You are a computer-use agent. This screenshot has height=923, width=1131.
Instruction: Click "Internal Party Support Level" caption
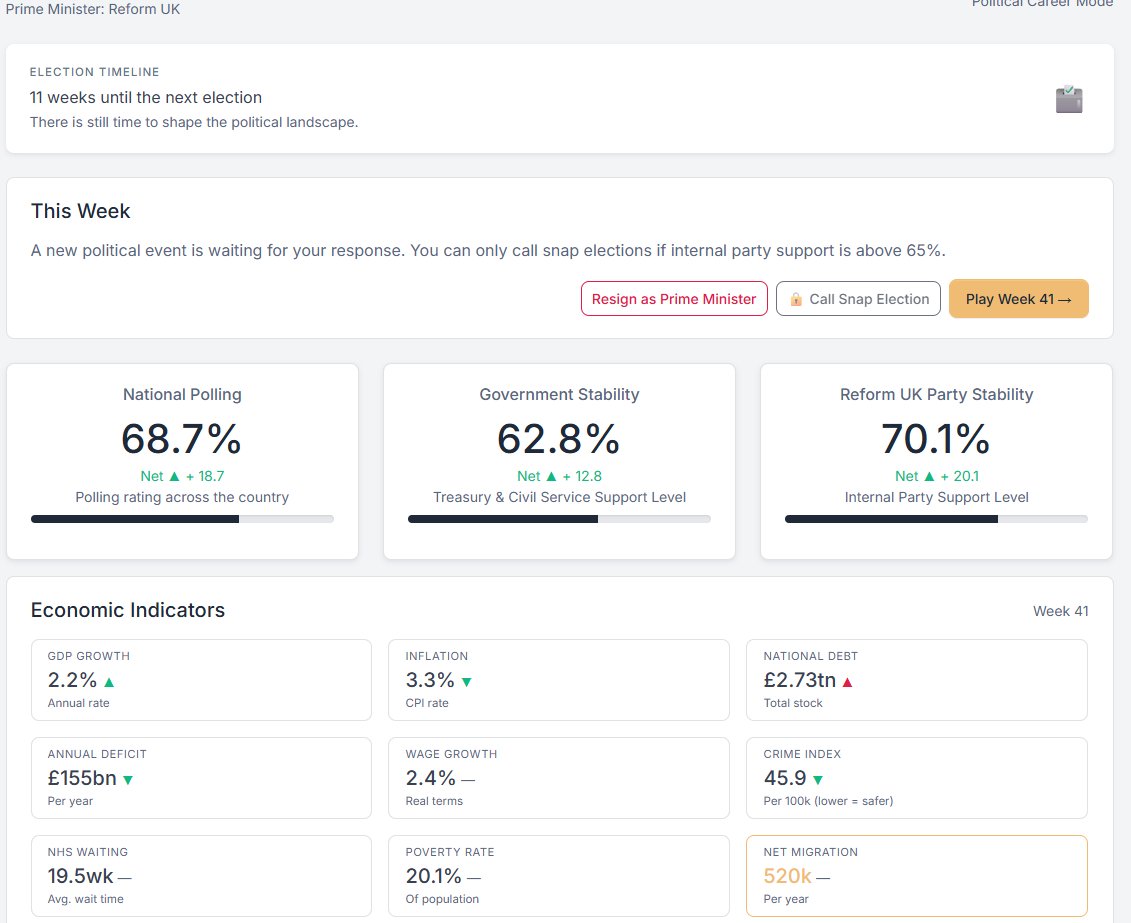[936, 498]
